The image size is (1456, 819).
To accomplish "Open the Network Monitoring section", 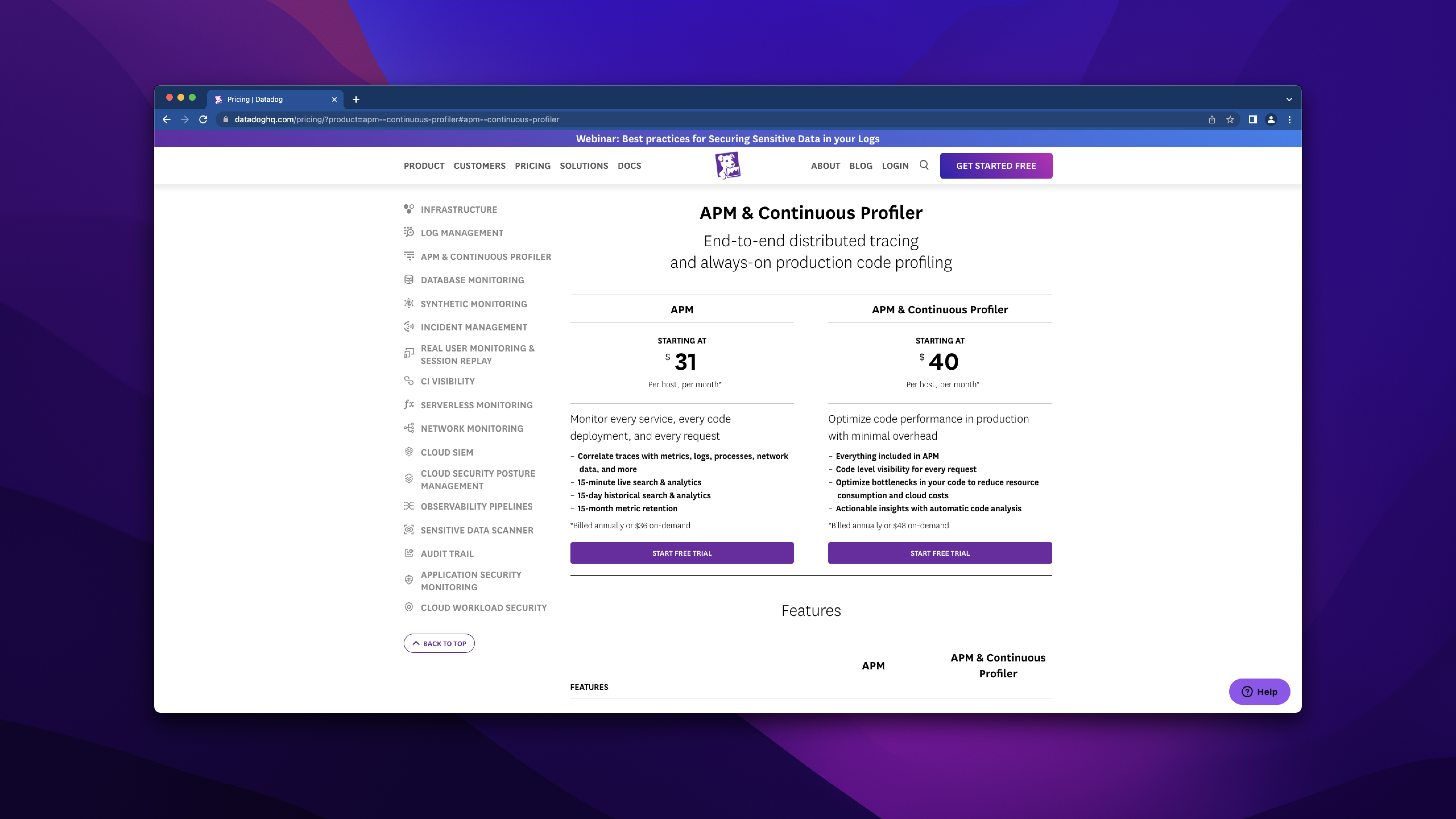I will (x=471, y=429).
